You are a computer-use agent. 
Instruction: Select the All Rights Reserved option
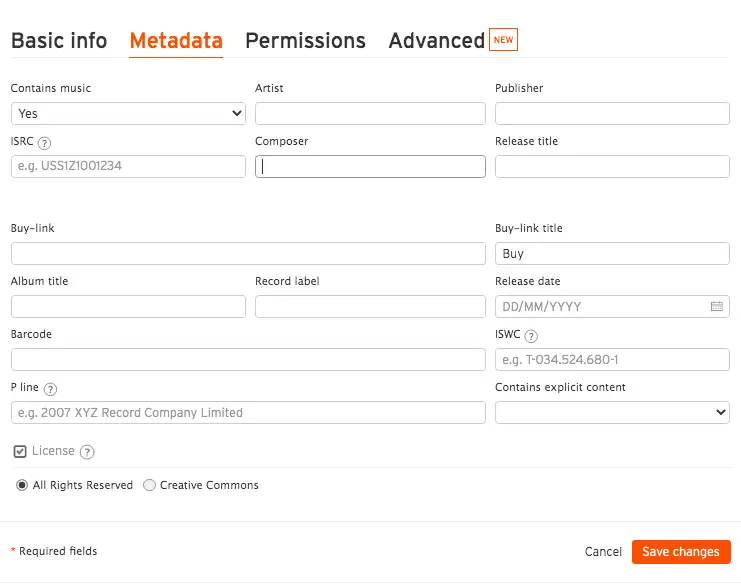pyautogui.click(x=22, y=485)
